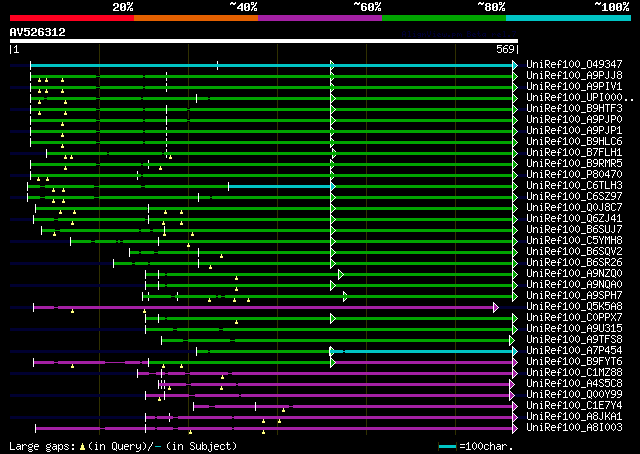This screenshot has width=640, height=454.
Task: Select the UniRef100_B6SR26 label
Action: (574, 263)
